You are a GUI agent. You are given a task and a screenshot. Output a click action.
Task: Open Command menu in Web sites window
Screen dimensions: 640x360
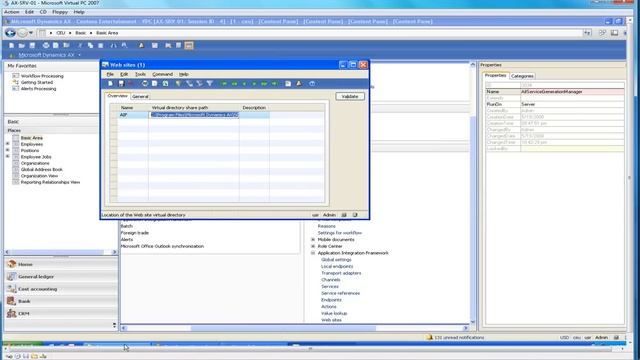[162, 74]
